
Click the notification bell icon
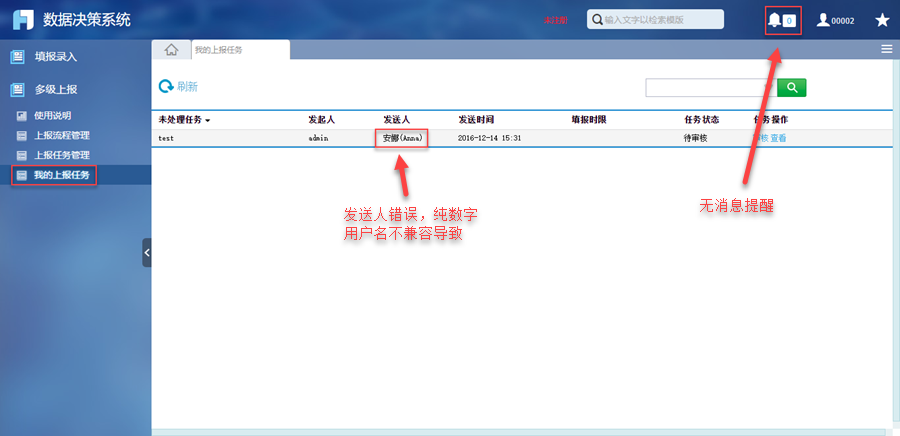[774, 20]
